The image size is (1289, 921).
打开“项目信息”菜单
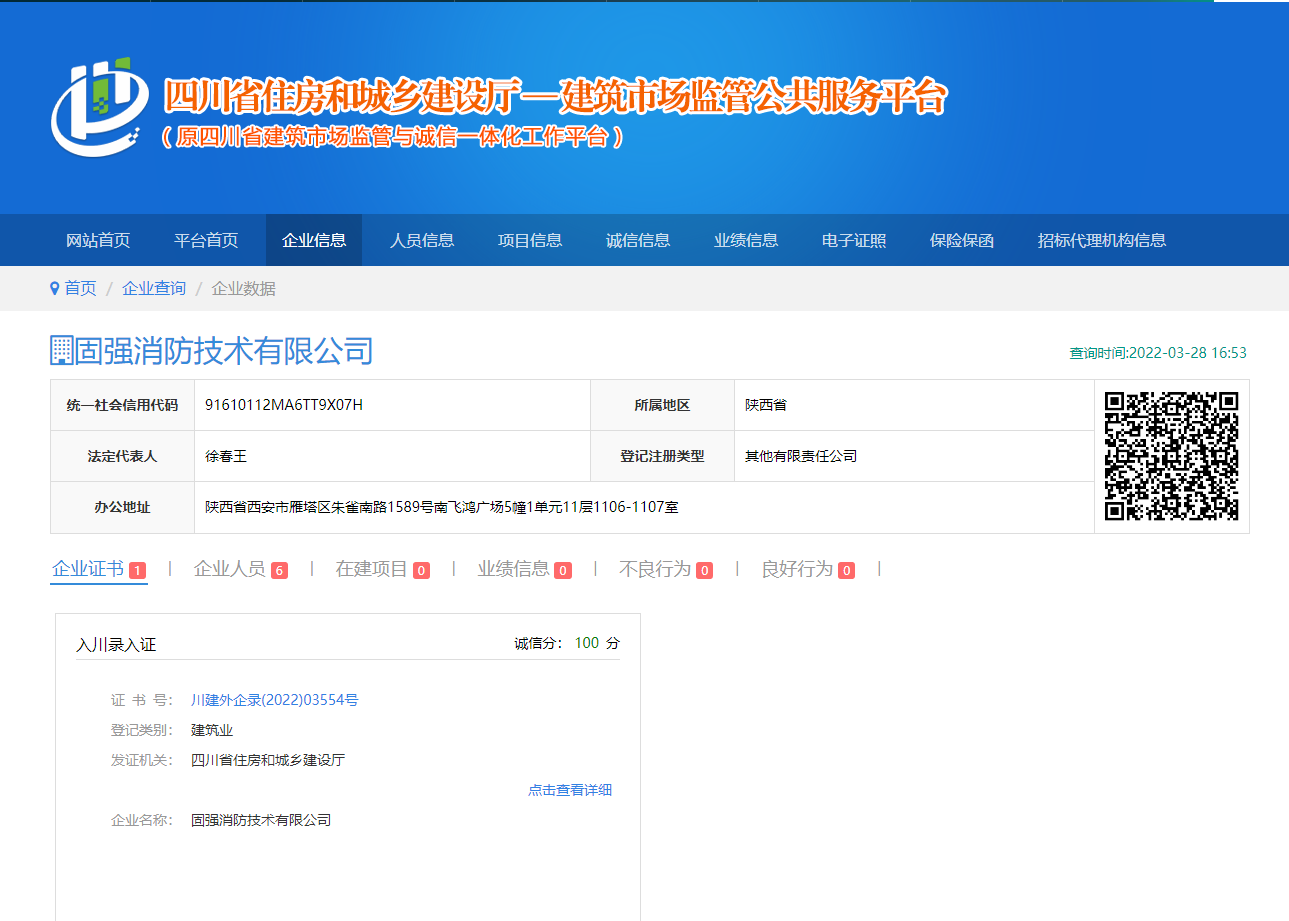click(529, 240)
